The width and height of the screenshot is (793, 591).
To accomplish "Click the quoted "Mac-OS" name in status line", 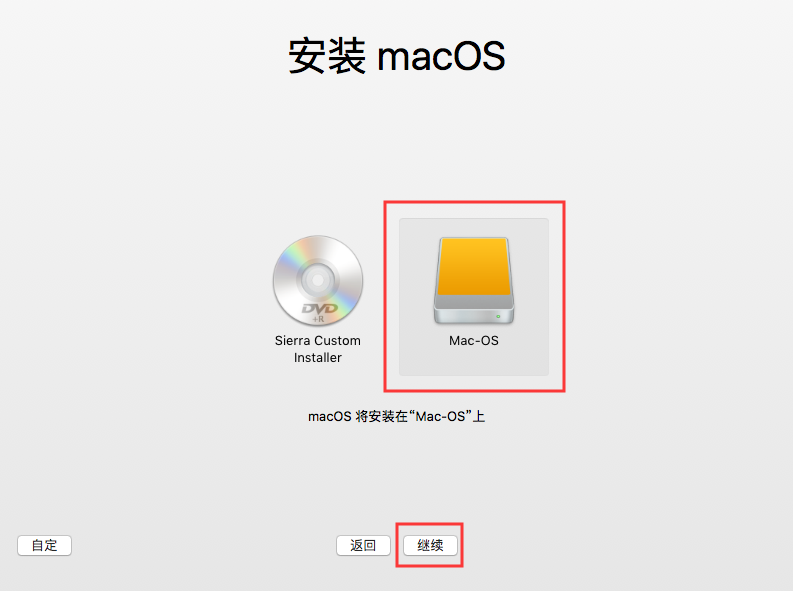I will (x=440, y=417).
